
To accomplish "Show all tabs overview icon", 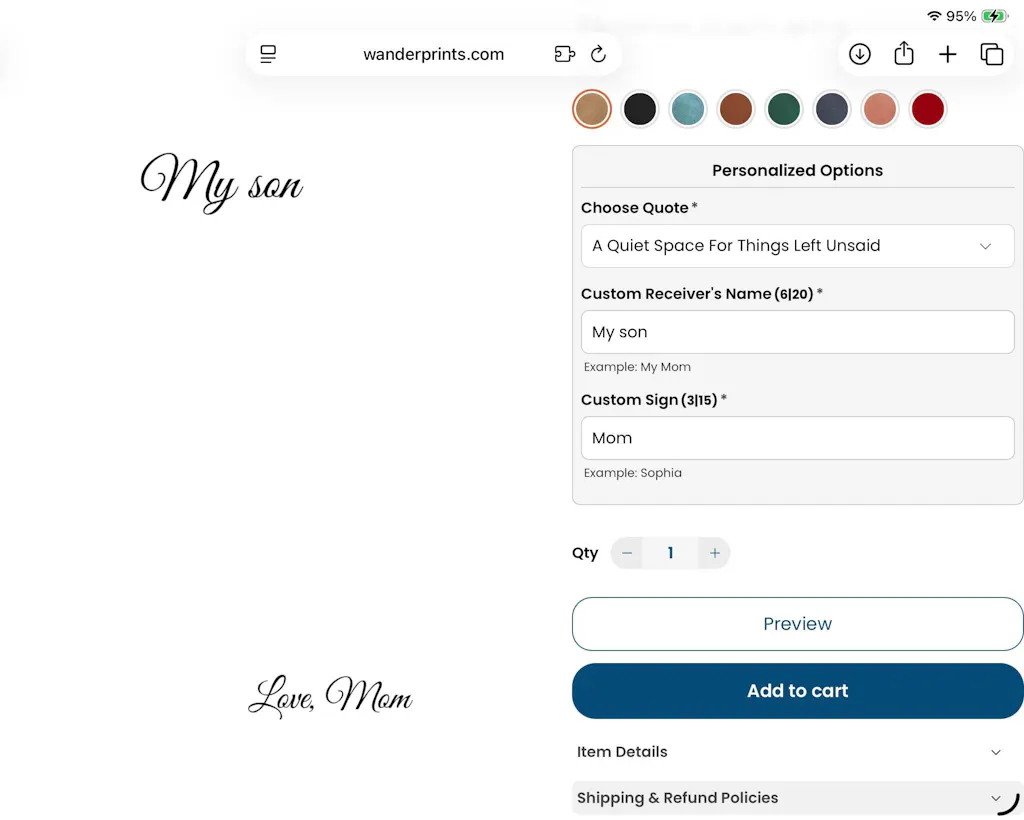I will pyautogui.click(x=991, y=55).
